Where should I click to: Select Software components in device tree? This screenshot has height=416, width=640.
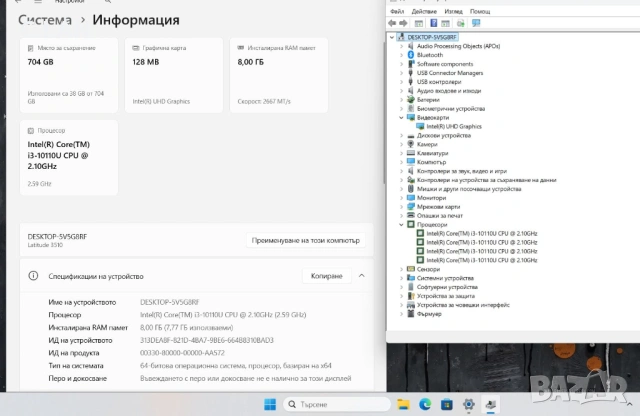tap(445, 64)
